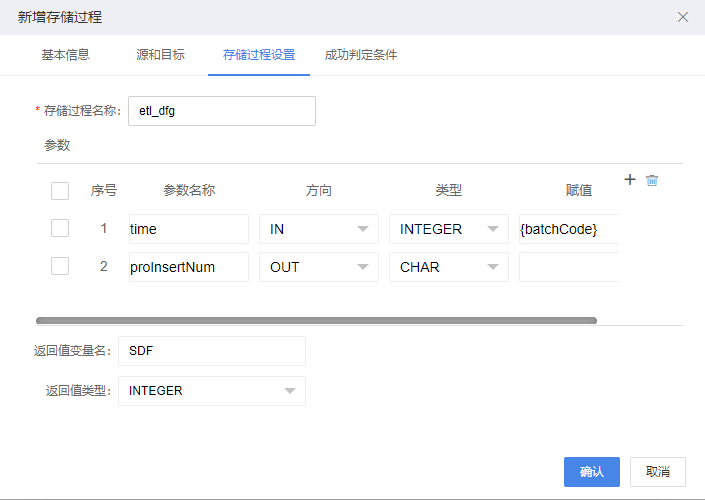
Task: Open the 返回值类型 INTEGER dropdown
Action: pos(212,391)
